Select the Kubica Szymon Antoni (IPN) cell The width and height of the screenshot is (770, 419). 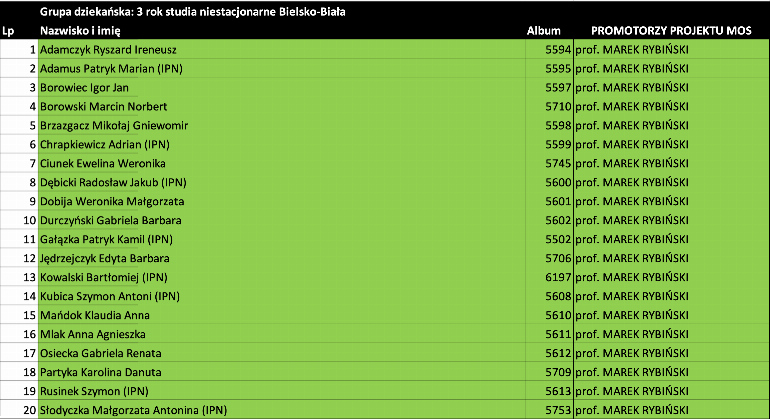[281, 296]
